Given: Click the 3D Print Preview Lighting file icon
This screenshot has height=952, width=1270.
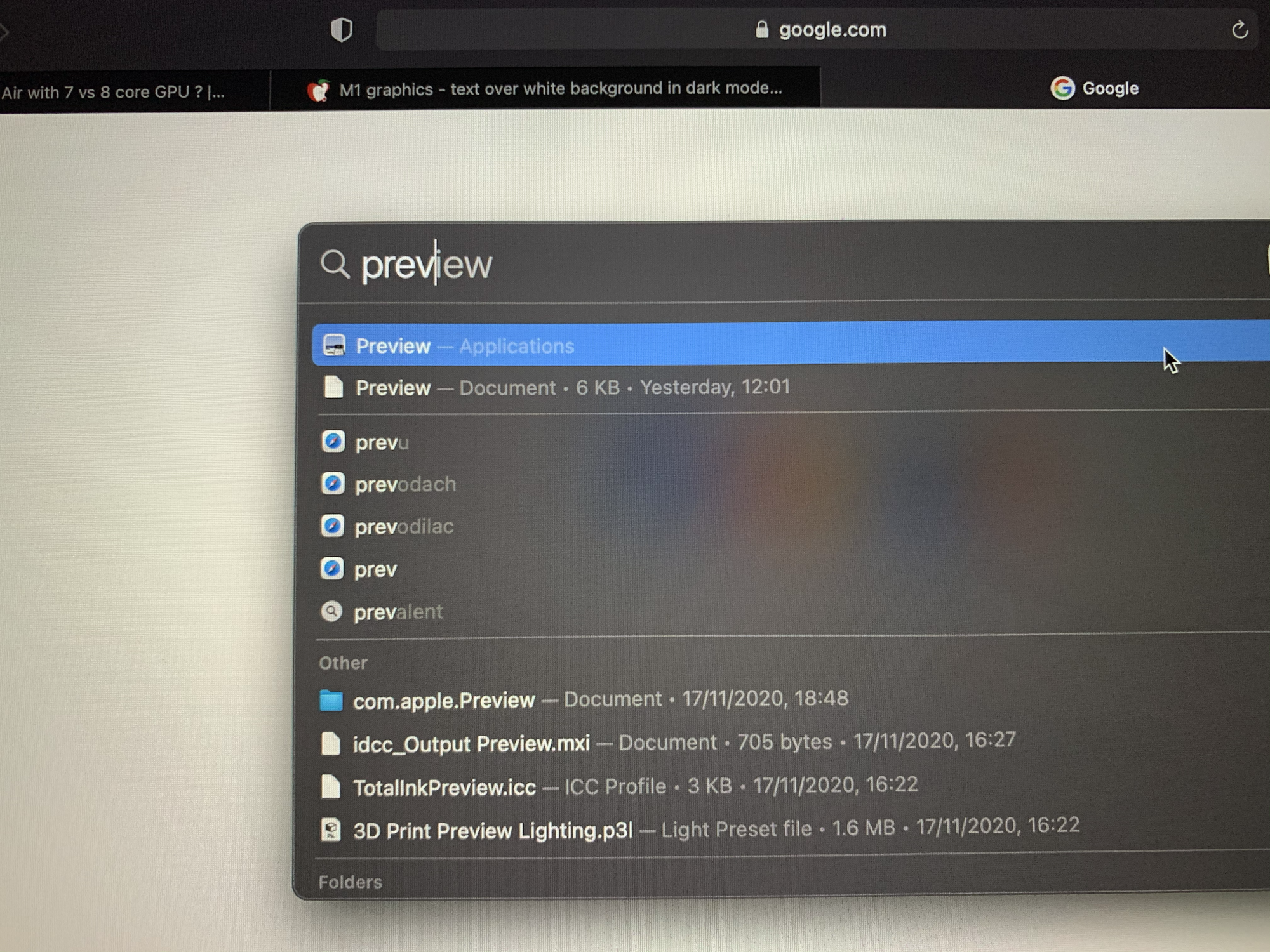Looking at the screenshot, I should pyautogui.click(x=331, y=830).
